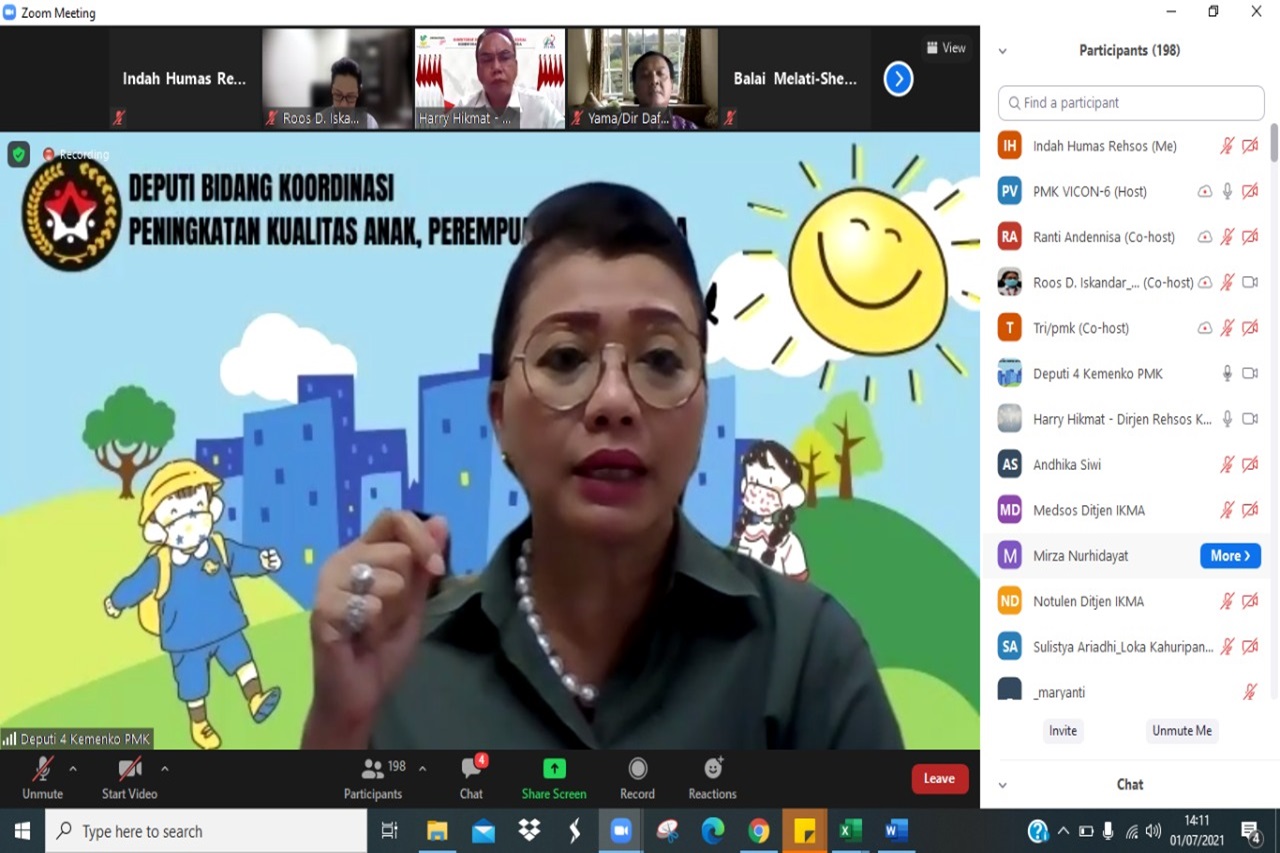Open the Participants panel button
Viewport: 1280px width, 853px height.
coord(373,778)
